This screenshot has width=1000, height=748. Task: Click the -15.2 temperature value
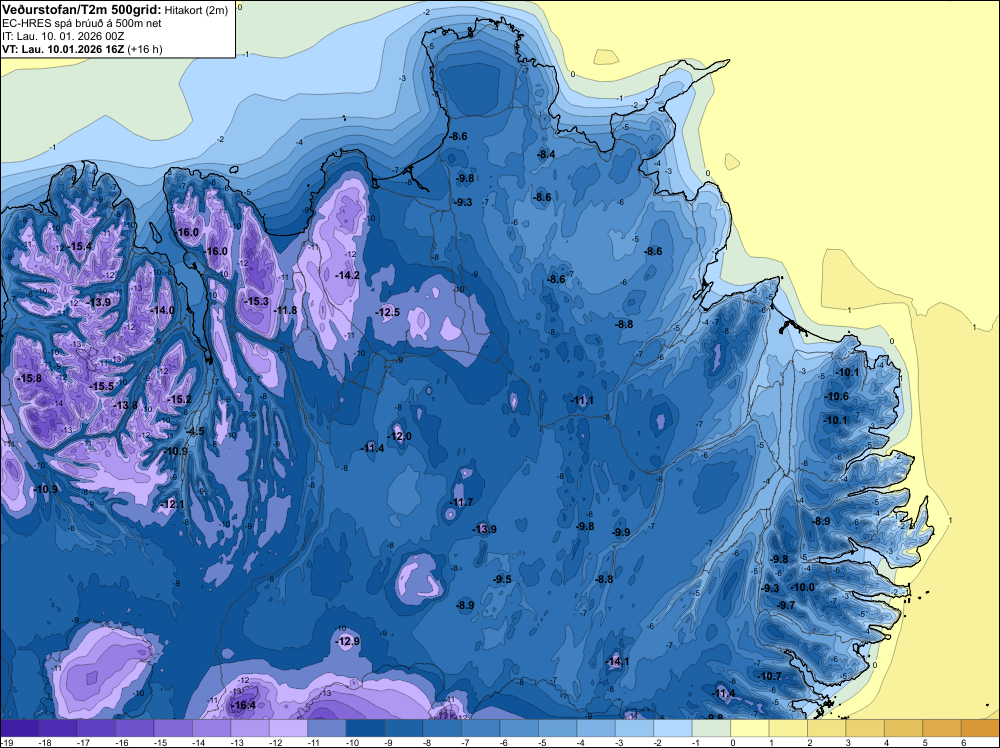tap(179, 399)
